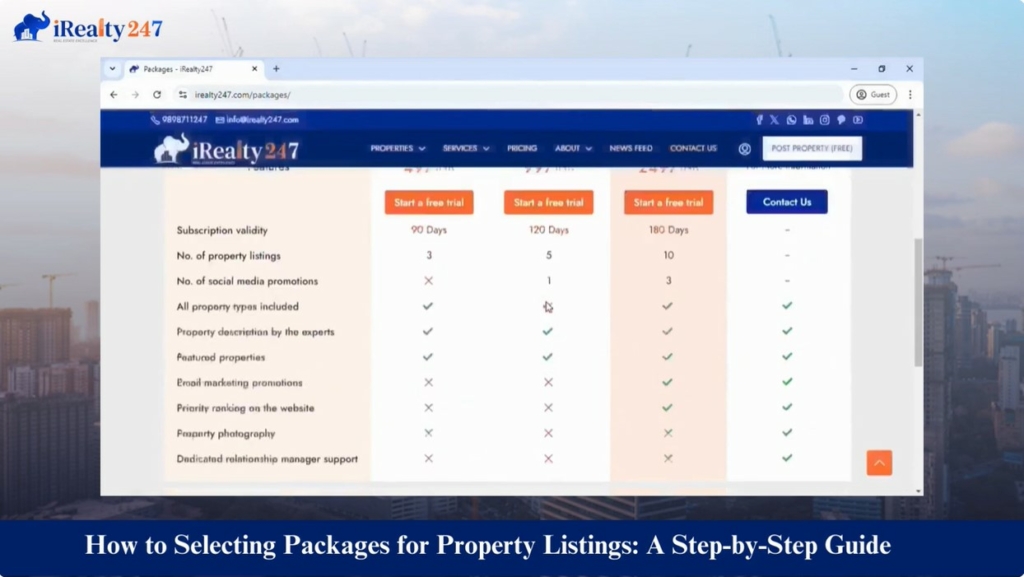Expand the Services dropdown menu
The image size is (1024, 577).
coord(465,149)
